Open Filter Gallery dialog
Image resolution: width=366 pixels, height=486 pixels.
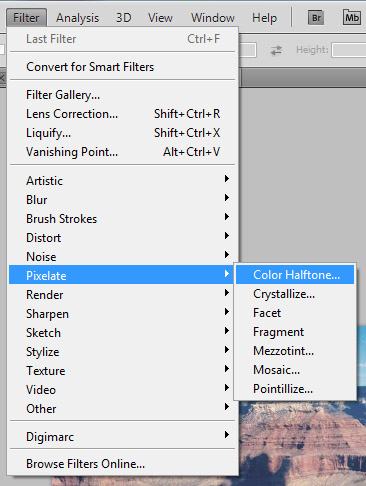[x=123, y=95]
